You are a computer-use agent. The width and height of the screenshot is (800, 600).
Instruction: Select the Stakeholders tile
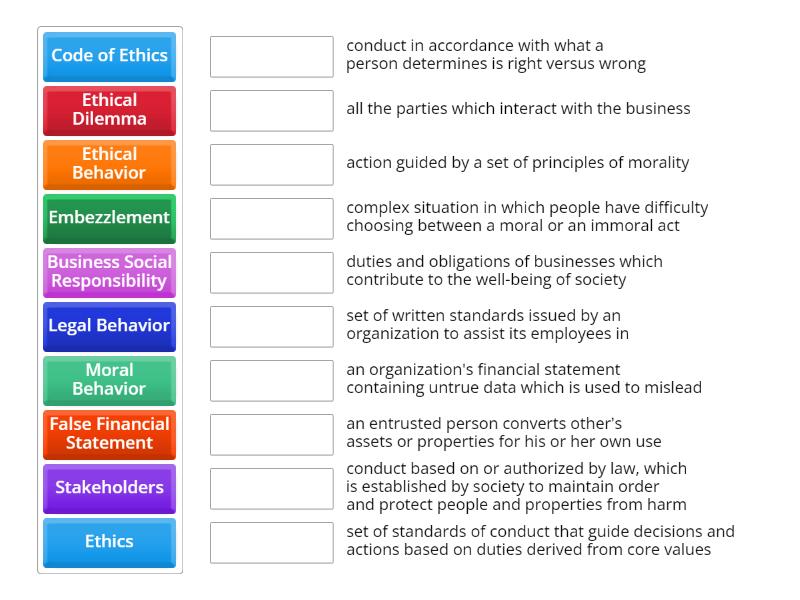pyautogui.click(x=109, y=488)
